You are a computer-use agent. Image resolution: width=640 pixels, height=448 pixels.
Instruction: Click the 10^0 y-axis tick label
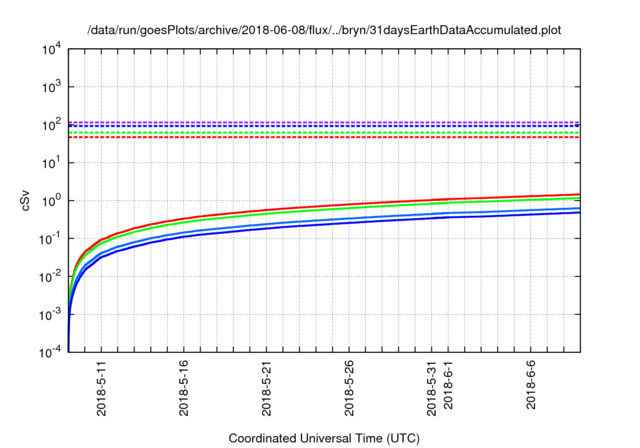51,201
